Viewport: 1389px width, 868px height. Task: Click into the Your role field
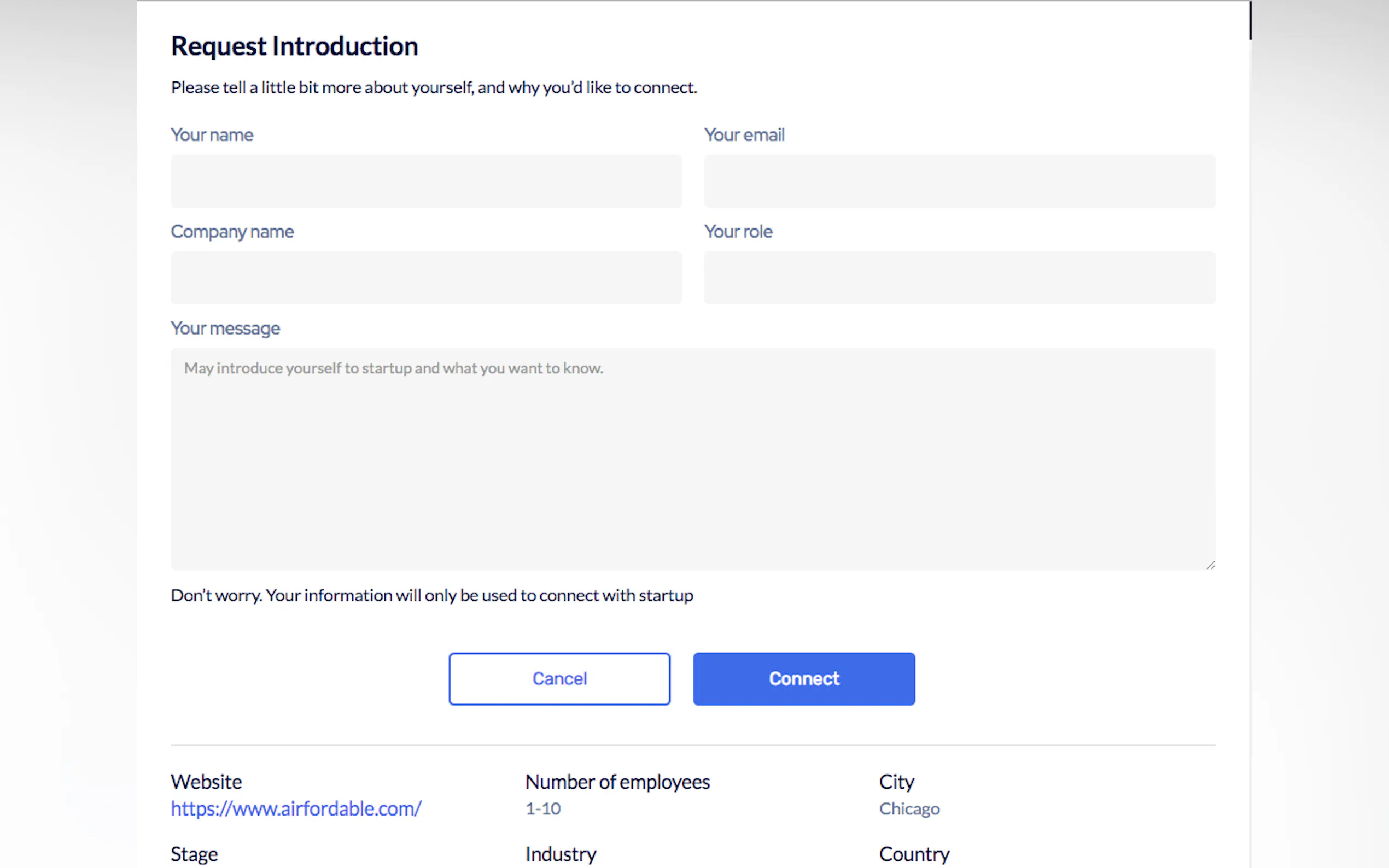coord(960,278)
